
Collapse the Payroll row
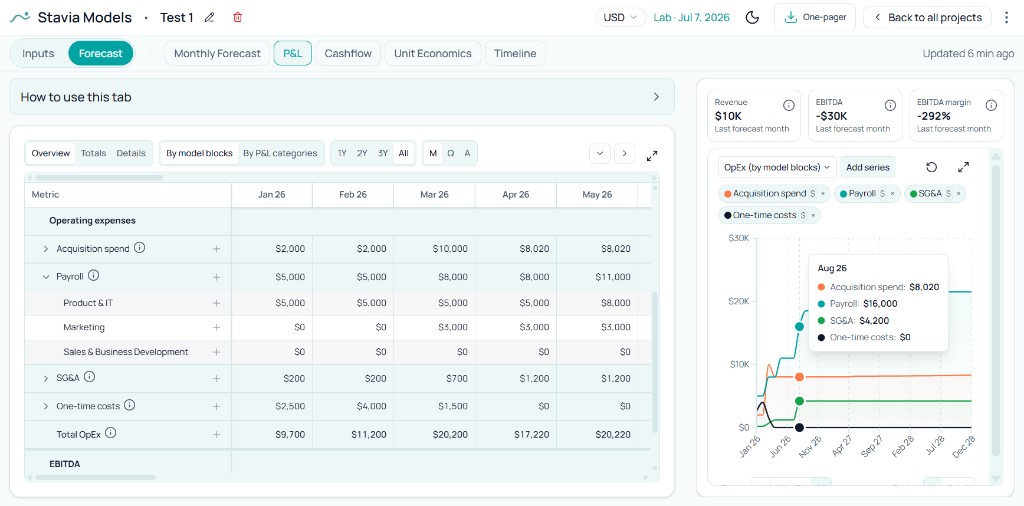(x=46, y=277)
